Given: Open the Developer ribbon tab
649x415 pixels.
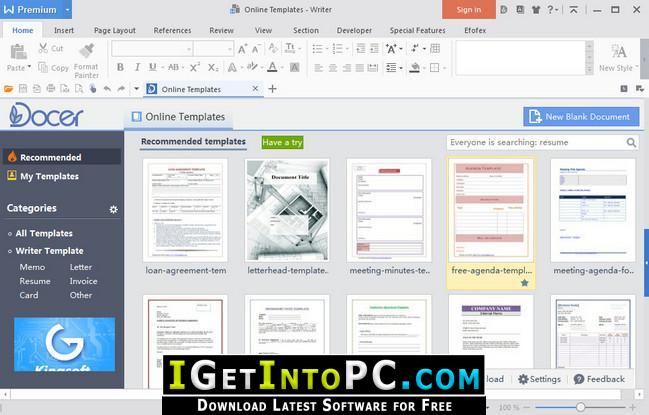Looking at the screenshot, I should (x=354, y=30).
